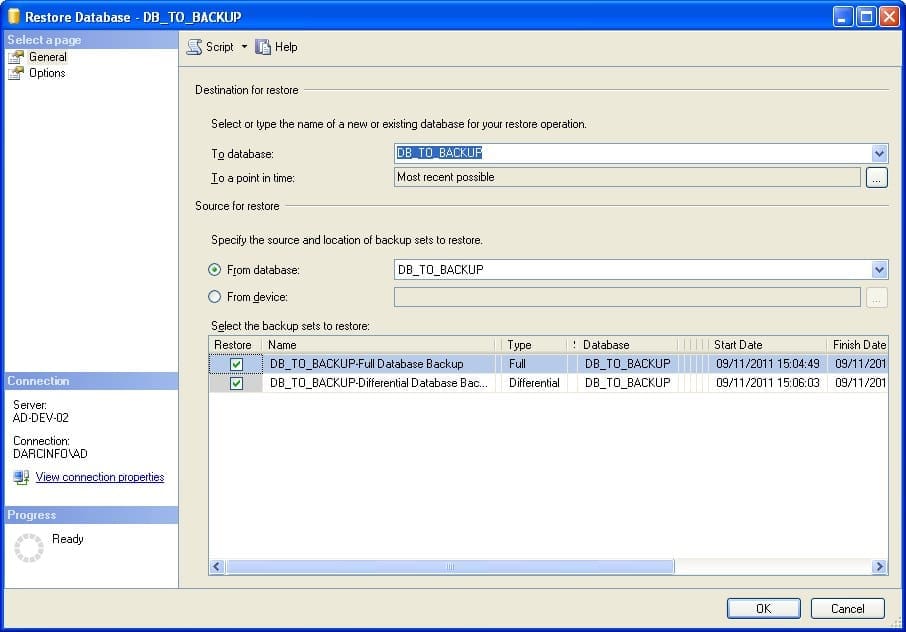Screen dimensions: 906x632
Task: Click the AD-DEV-02 server name
Action: tap(40, 418)
